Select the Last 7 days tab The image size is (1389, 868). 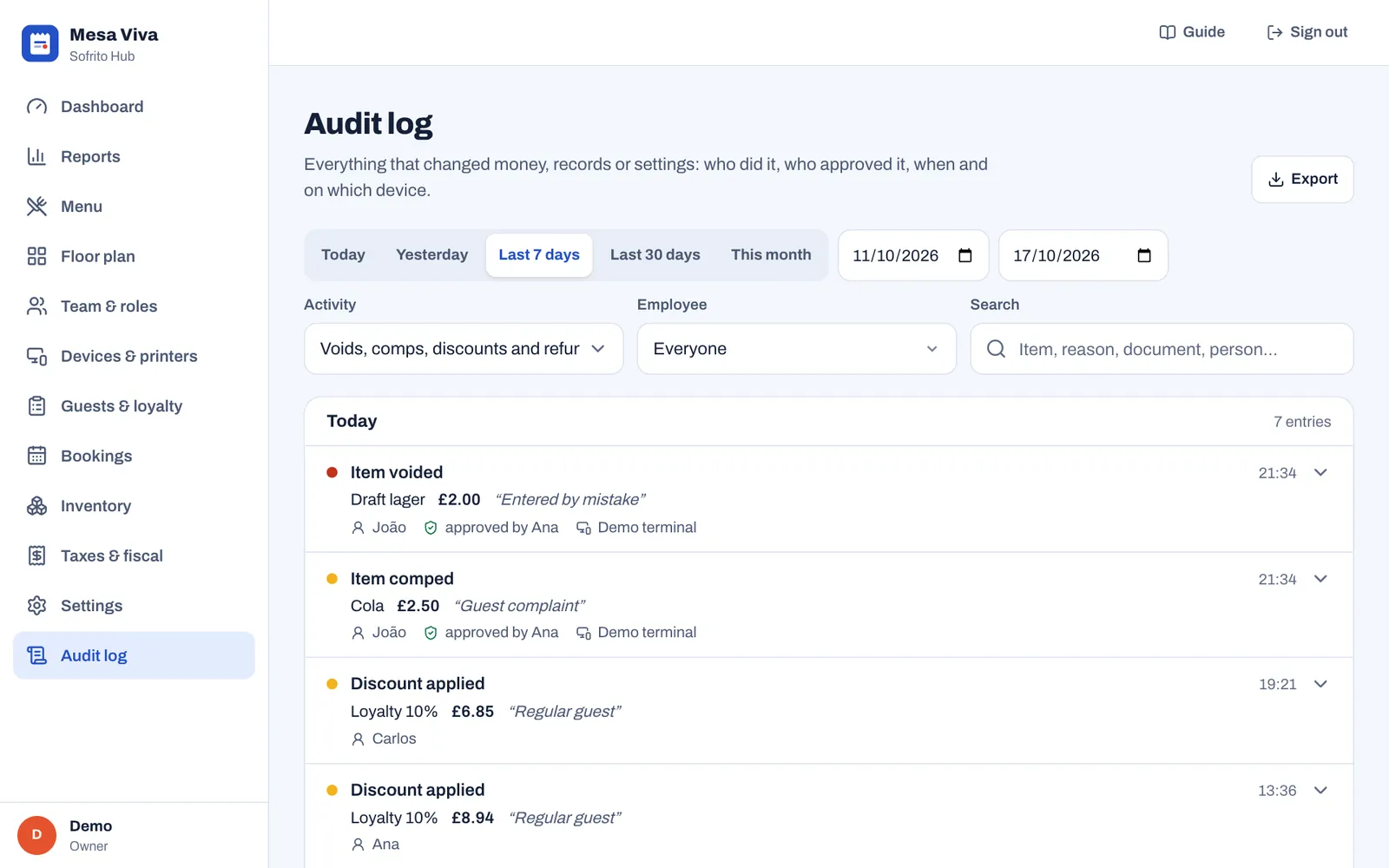pyautogui.click(x=539, y=255)
